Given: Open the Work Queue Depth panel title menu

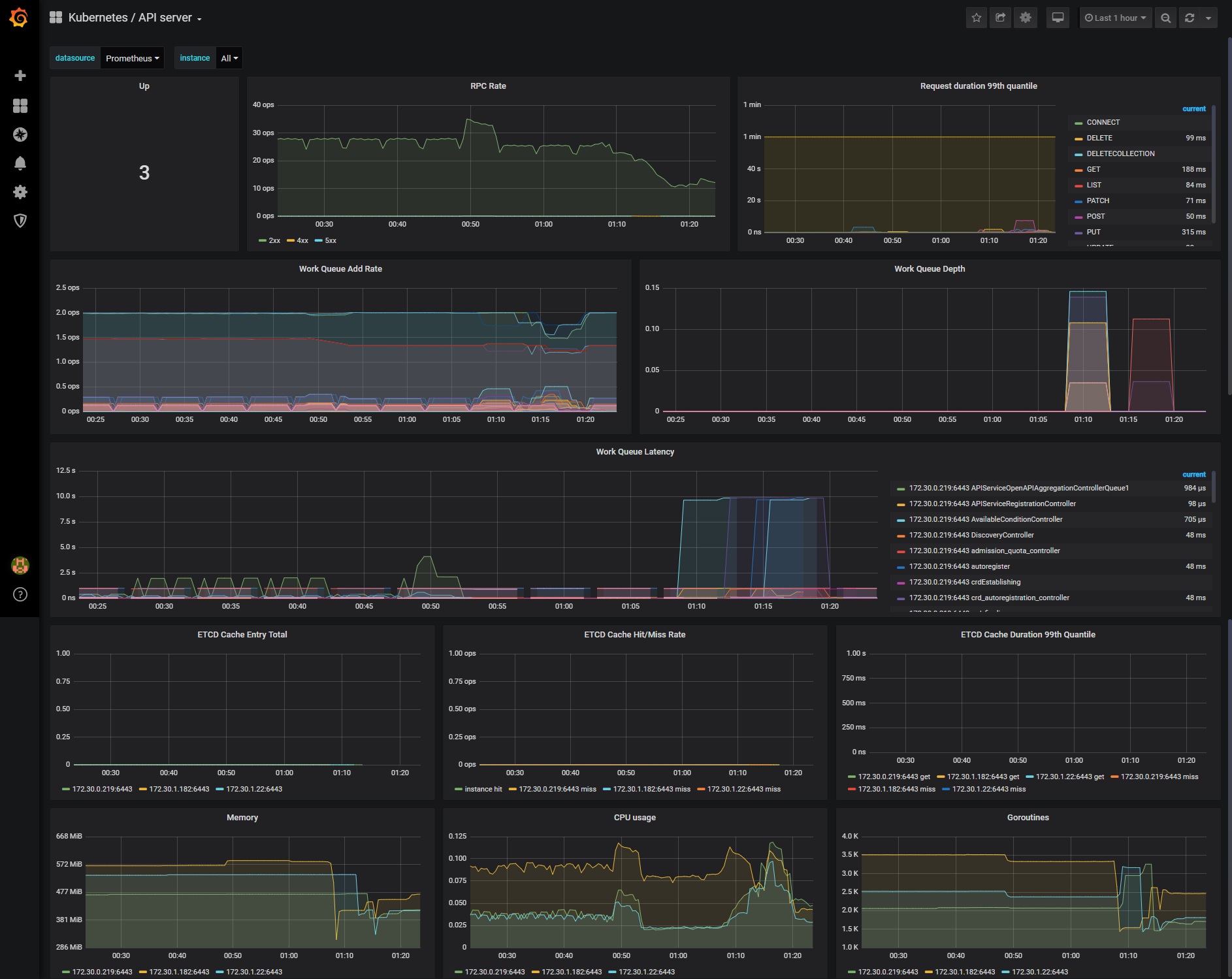Looking at the screenshot, I should pyautogui.click(x=930, y=269).
